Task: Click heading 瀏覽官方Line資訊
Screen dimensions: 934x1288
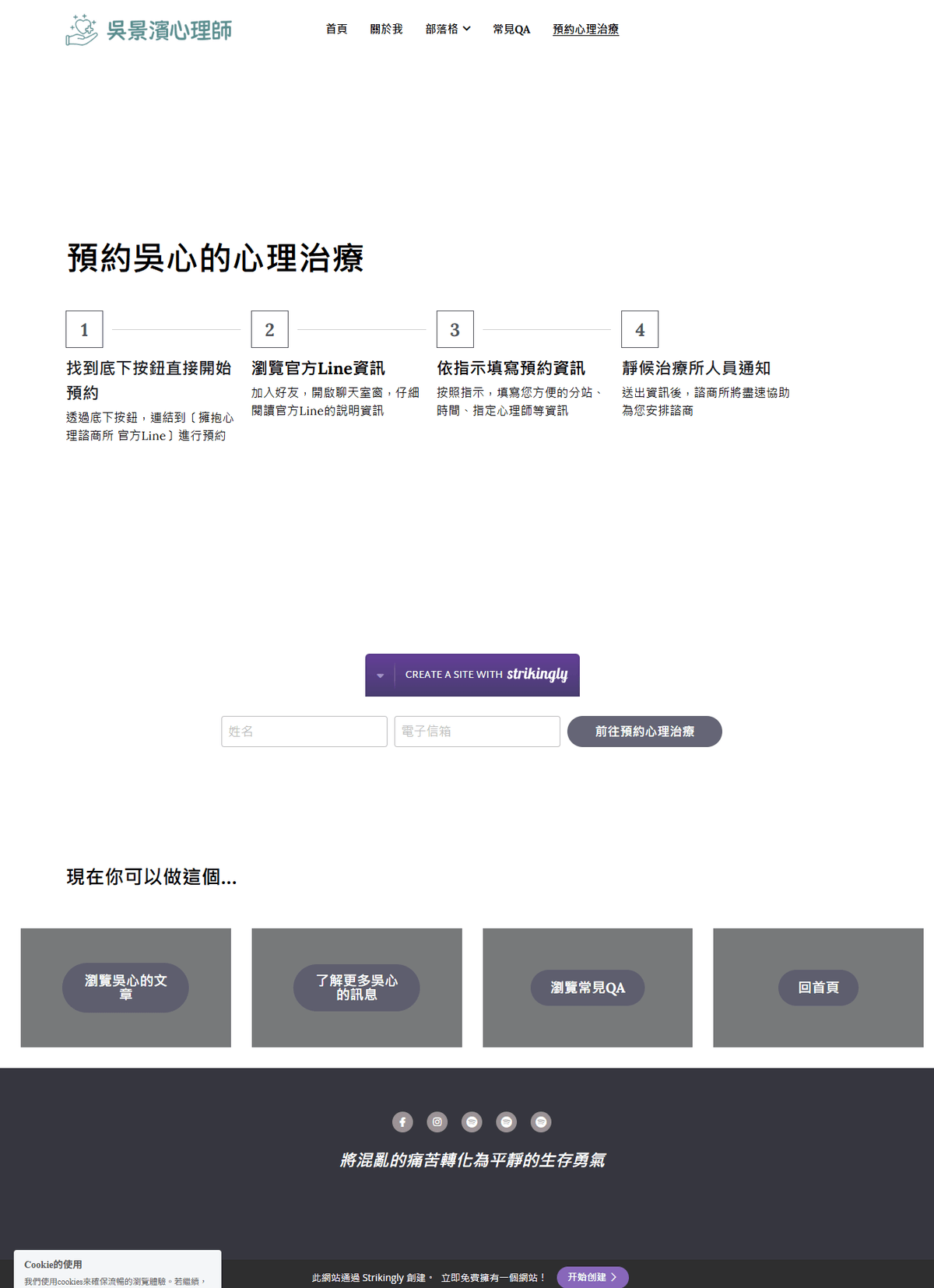Action: (x=318, y=368)
